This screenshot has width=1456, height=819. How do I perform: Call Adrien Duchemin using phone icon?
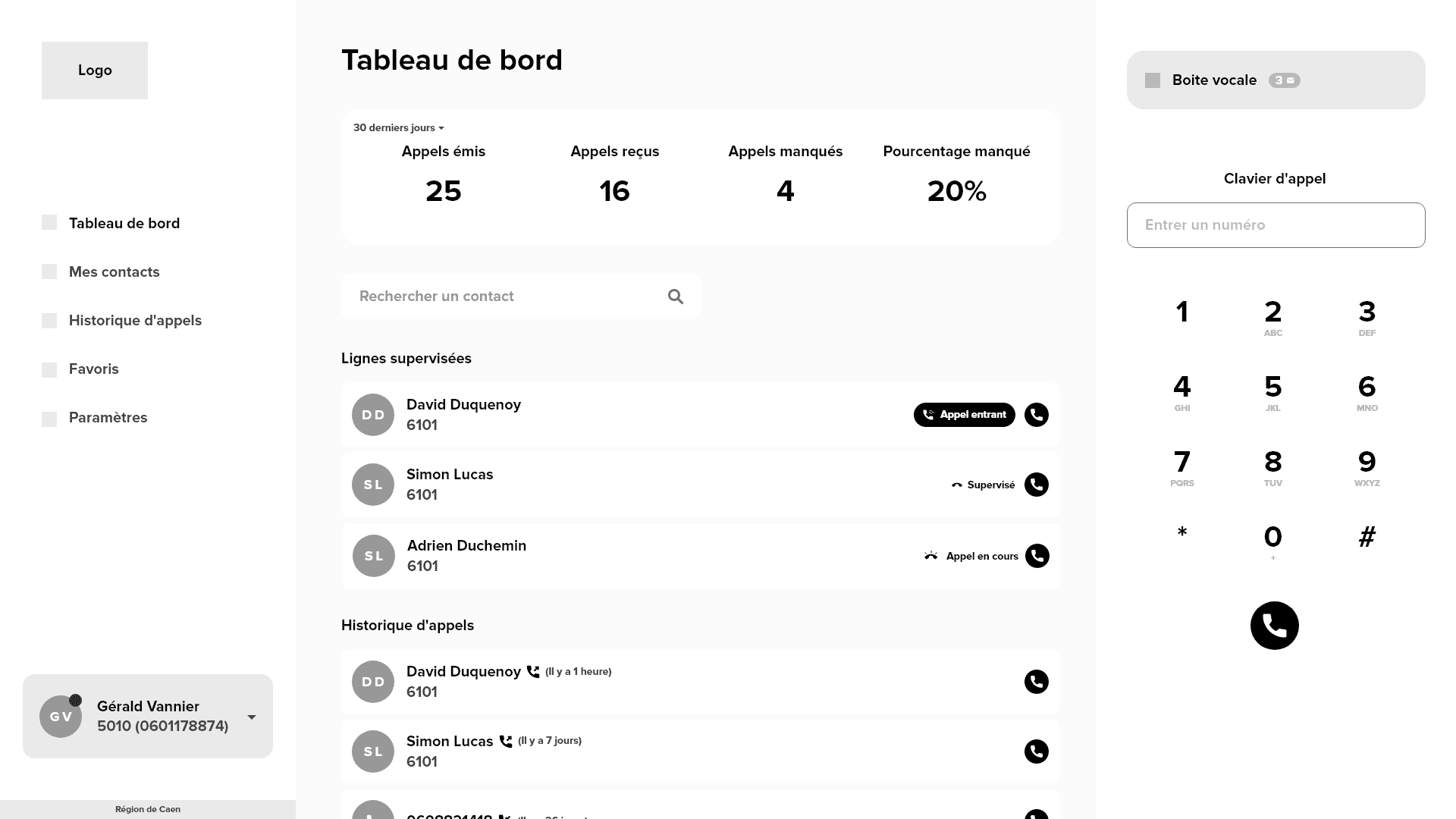coord(1037,556)
